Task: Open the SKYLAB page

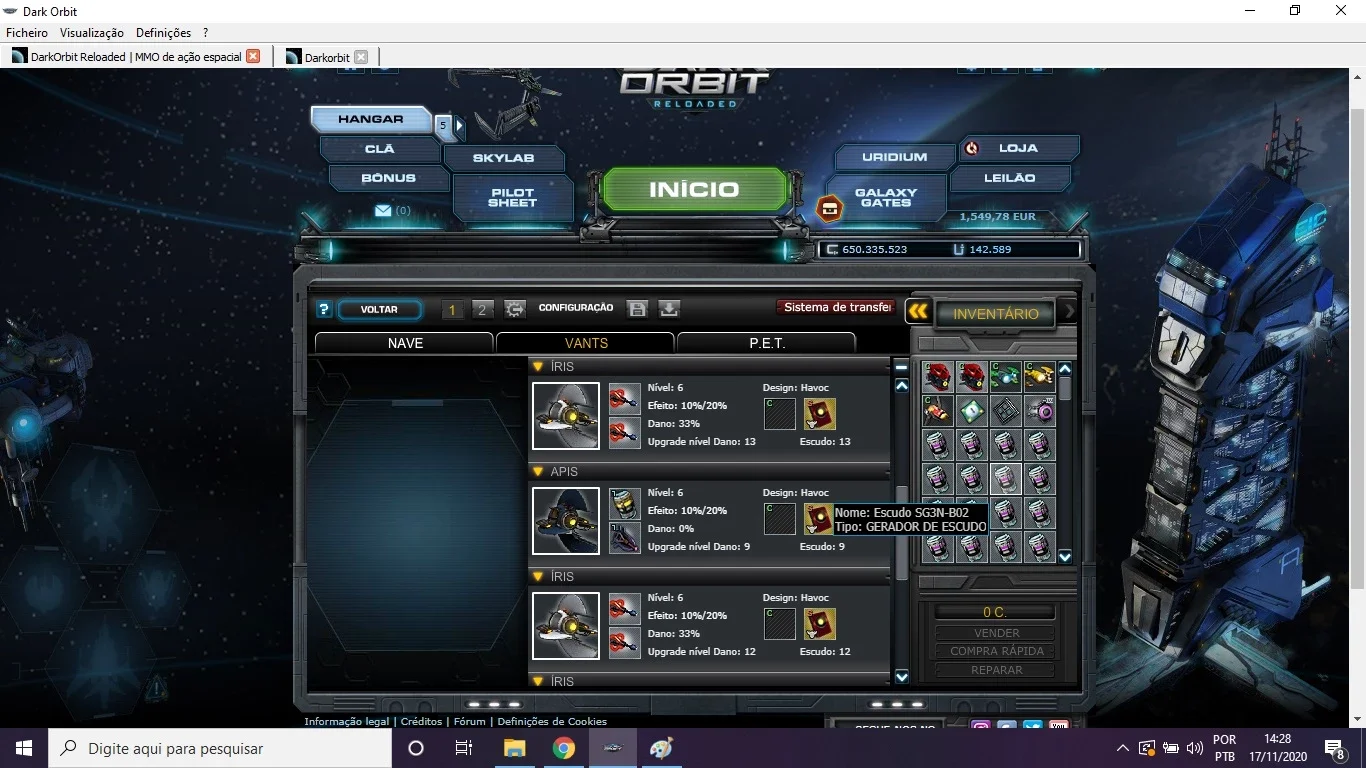Action: (504, 158)
